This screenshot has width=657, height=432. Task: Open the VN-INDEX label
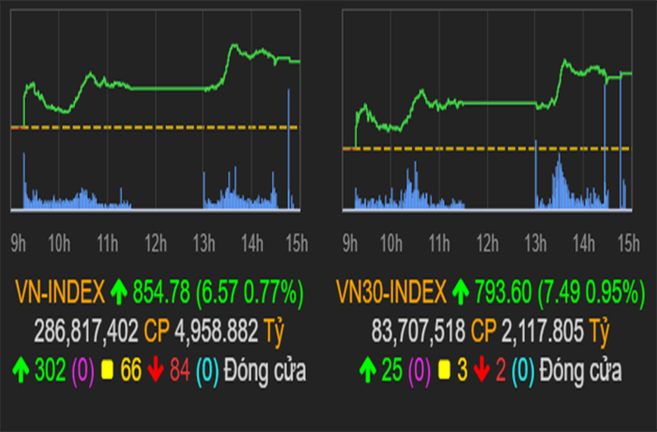(x=60, y=293)
